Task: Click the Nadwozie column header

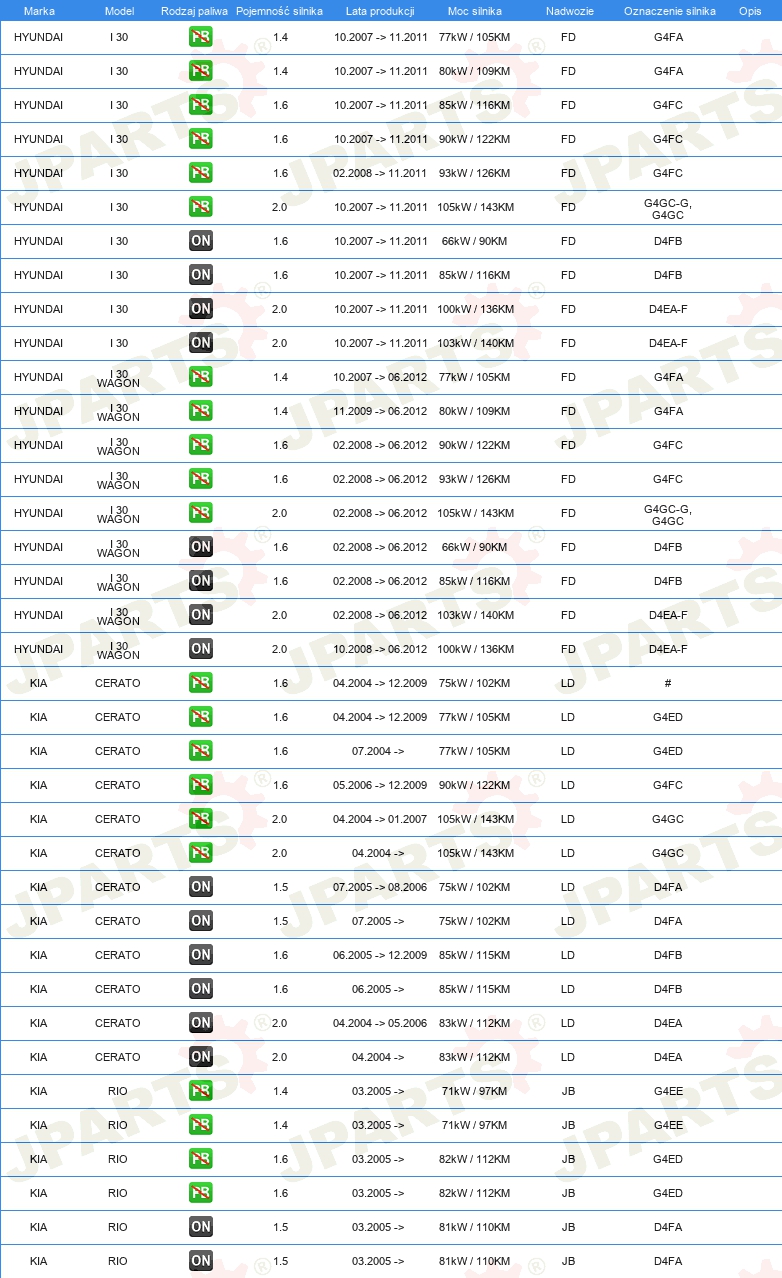Action: click(x=569, y=11)
